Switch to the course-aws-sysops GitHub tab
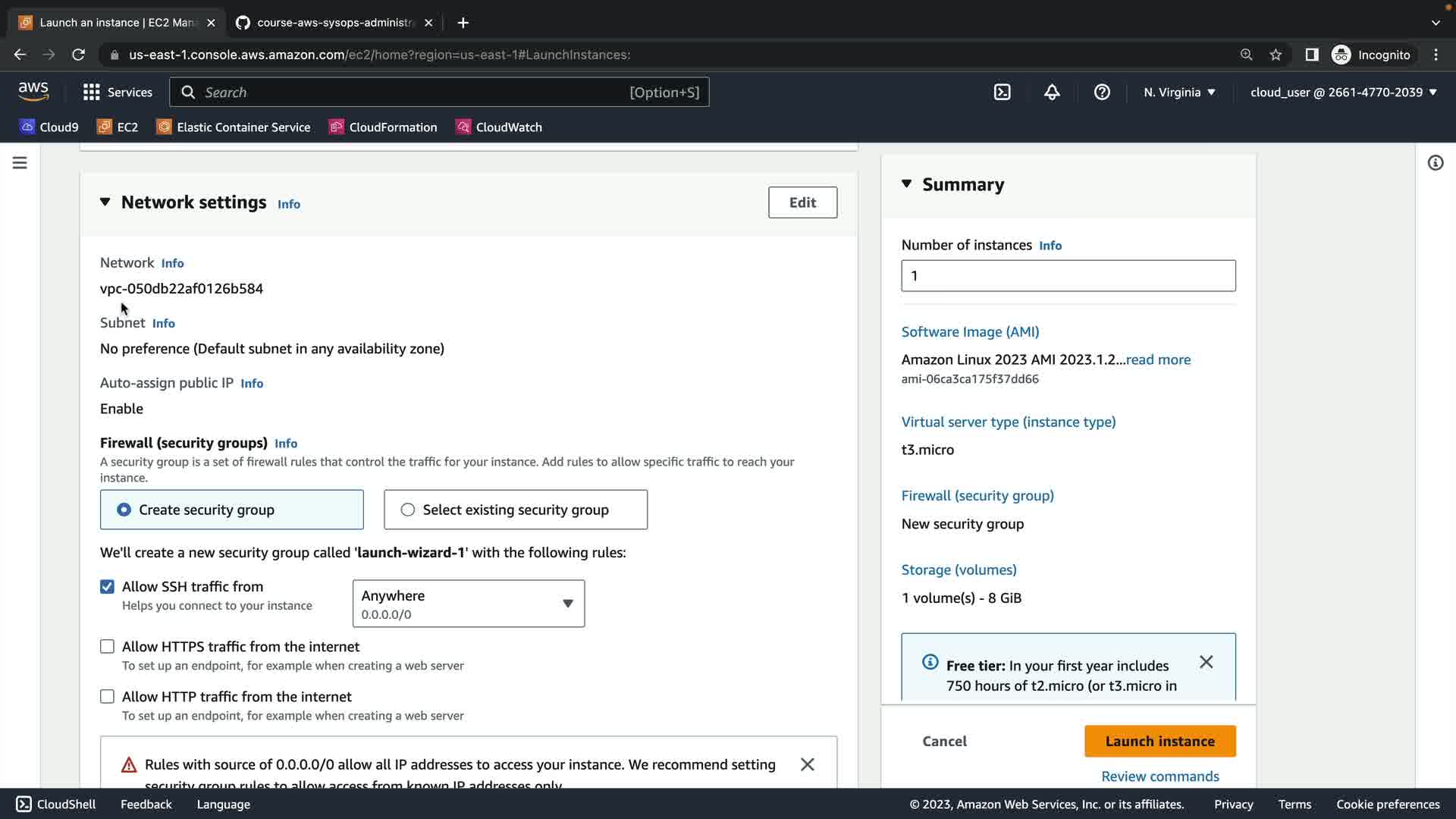Viewport: 1456px width, 819px height. pyautogui.click(x=334, y=23)
